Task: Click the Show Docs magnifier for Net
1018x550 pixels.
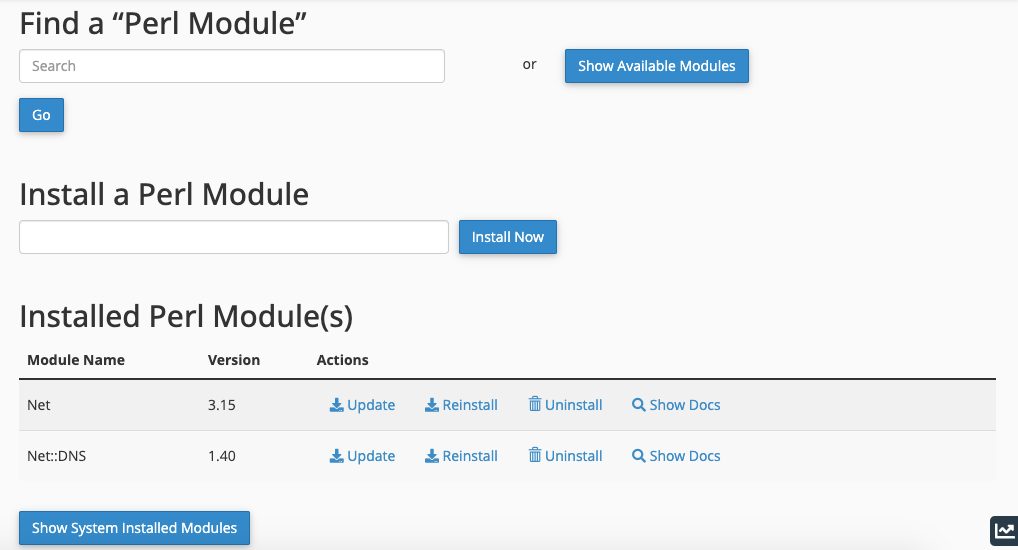Action: click(639, 405)
